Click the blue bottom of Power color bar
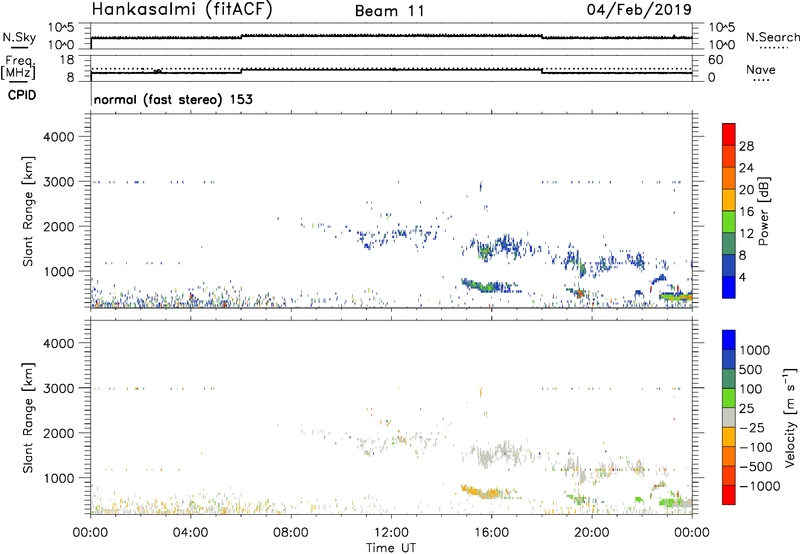Screen dimensions: 800x554 point(729,287)
